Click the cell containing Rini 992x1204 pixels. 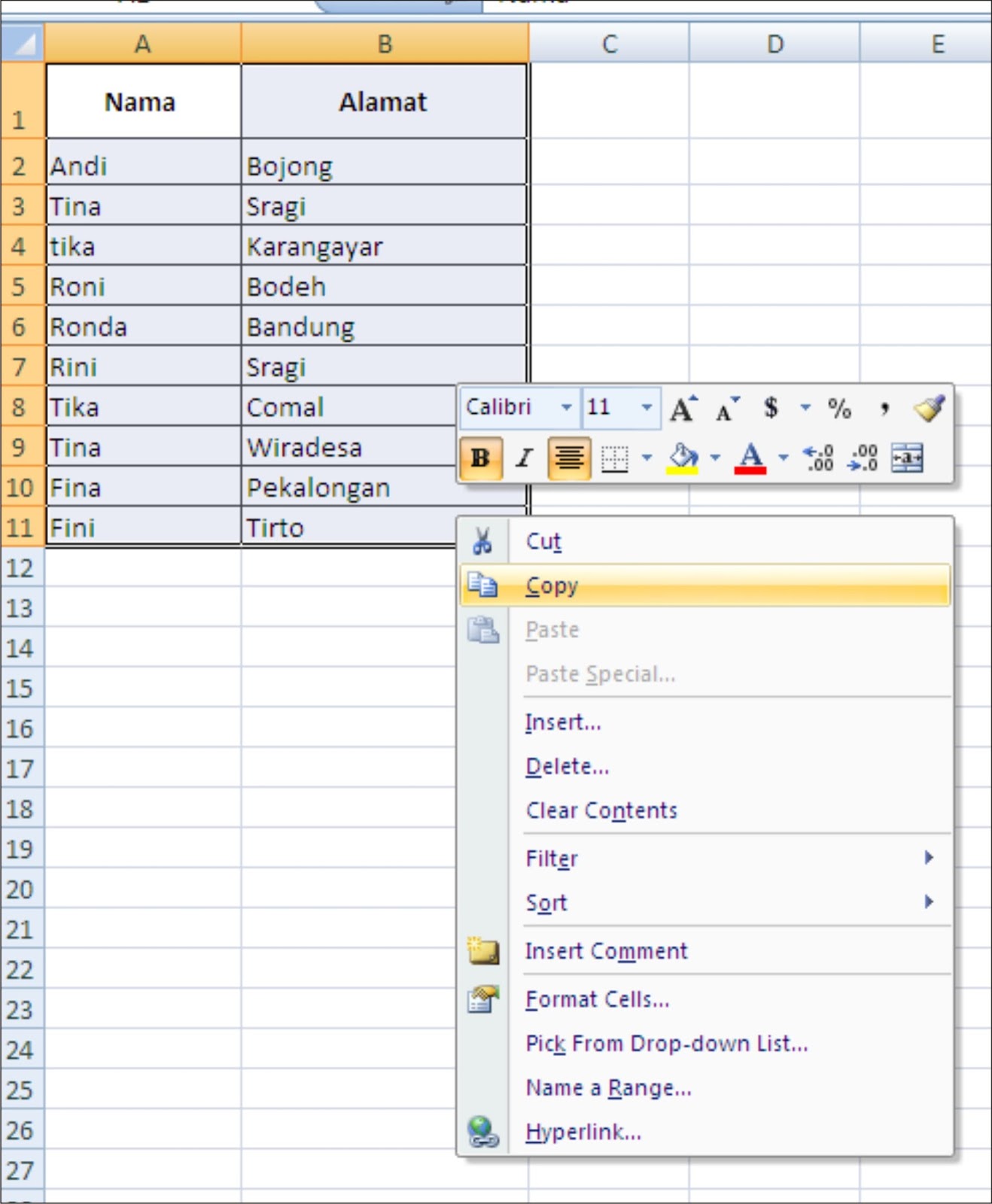[143, 366]
